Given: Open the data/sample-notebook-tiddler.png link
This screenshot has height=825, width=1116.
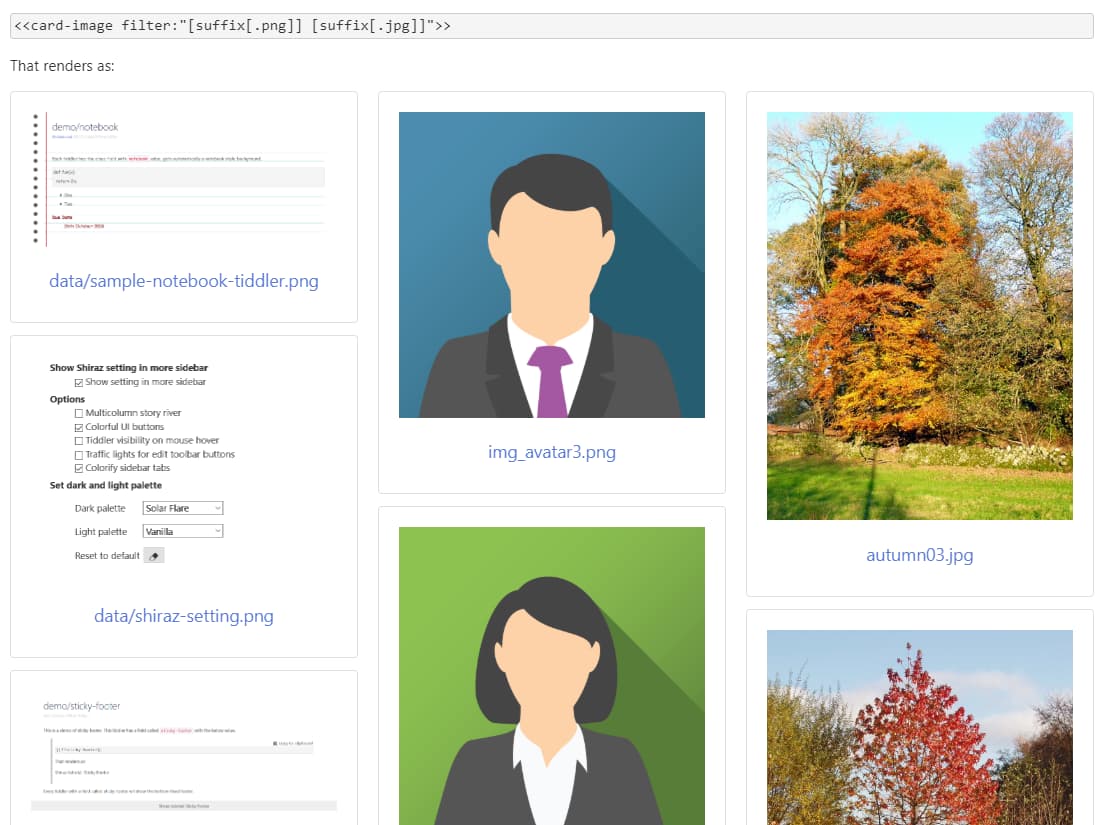Looking at the screenshot, I should click(184, 281).
